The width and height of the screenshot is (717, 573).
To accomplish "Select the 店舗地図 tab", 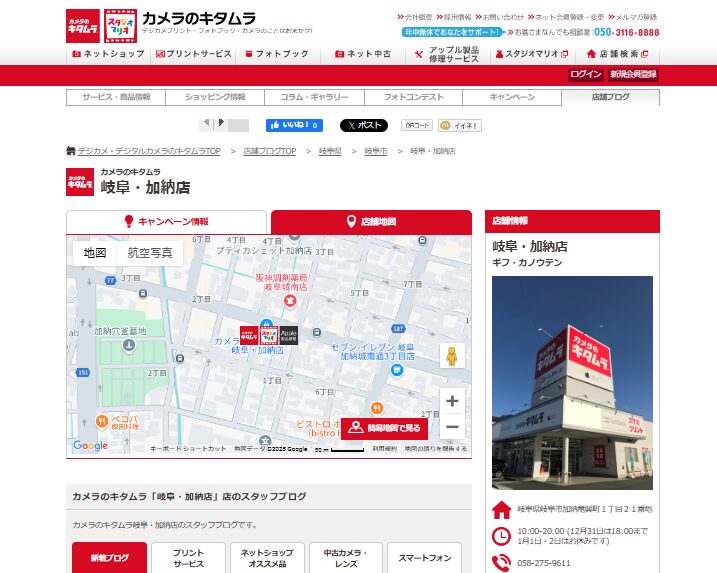I will 371,222.
